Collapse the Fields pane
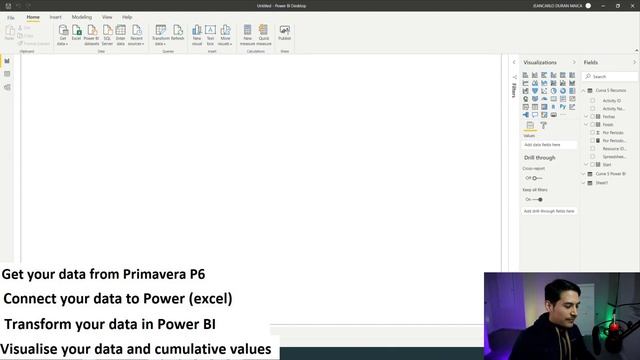 click(635, 62)
